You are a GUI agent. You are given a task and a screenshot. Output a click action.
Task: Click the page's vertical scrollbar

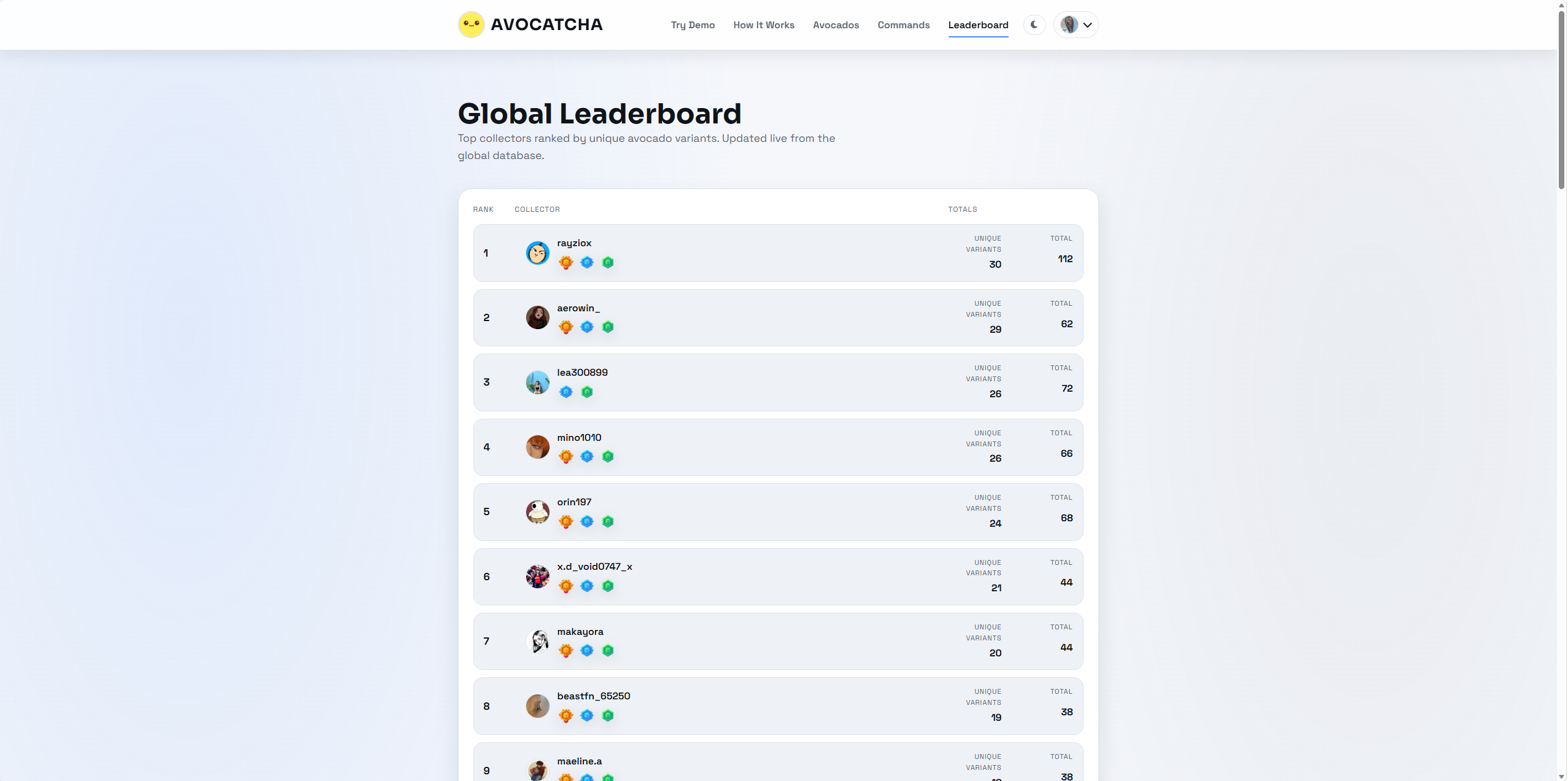(x=1561, y=98)
